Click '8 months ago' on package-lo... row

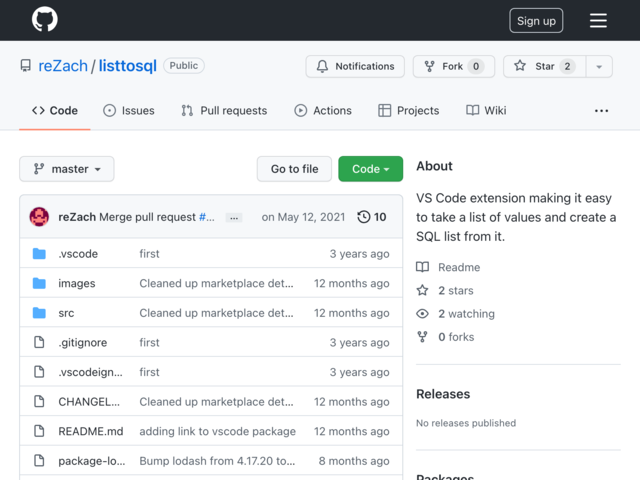click(354, 461)
